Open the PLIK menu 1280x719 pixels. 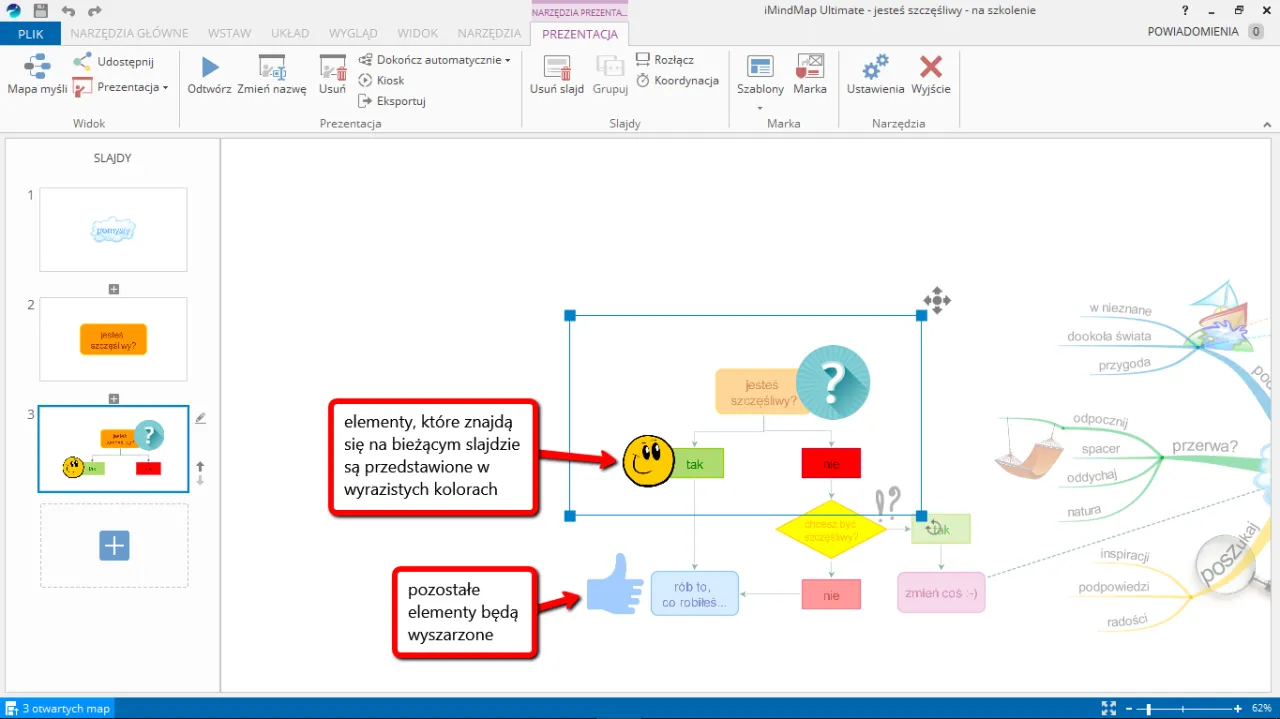click(31, 32)
